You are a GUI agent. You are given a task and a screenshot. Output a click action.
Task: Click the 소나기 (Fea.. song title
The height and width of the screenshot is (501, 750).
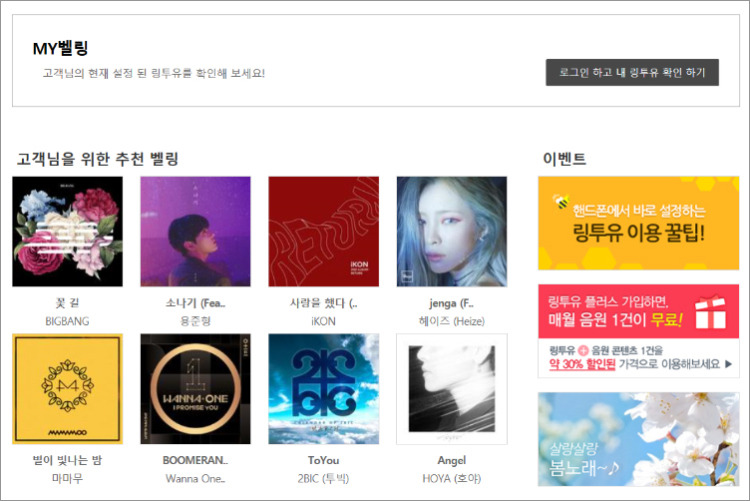(x=195, y=303)
